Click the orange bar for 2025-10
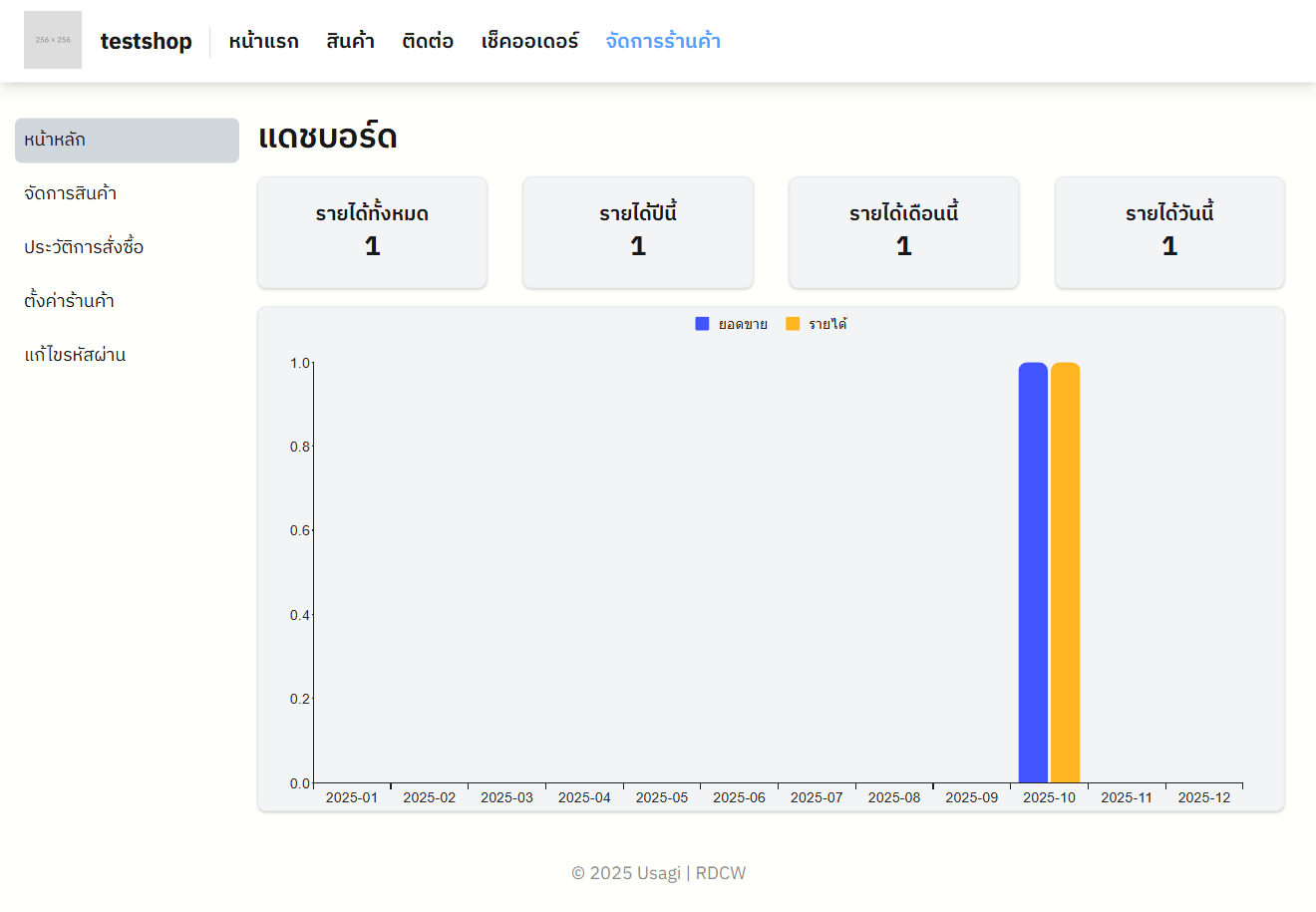This screenshot has width=1316, height=912. click(1065, 573)
